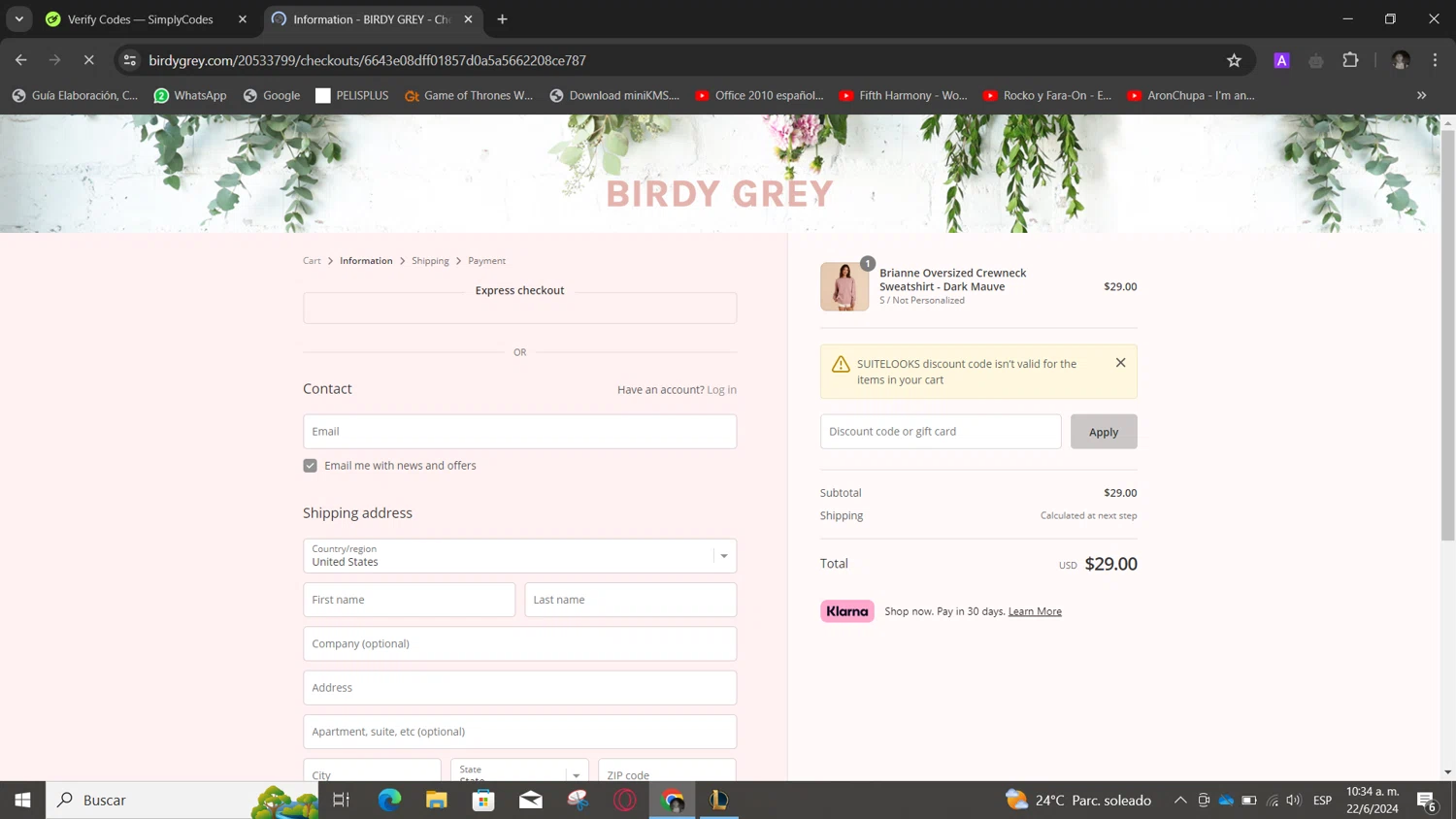Image resolution: width=1456 pixels, height=819 pixels.
Task: Switch to the Verify Codes SimplyCodes tab
Action: point(141,19)
